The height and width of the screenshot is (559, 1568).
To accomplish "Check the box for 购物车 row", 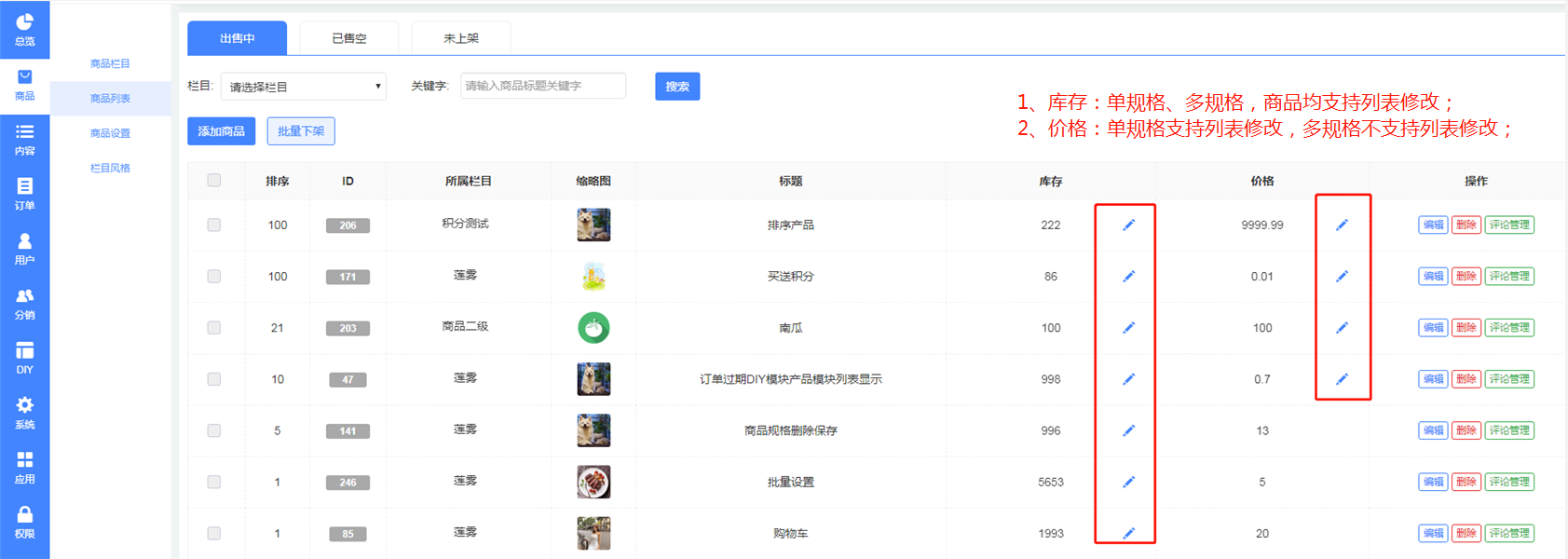I will (x=214, y=533).
